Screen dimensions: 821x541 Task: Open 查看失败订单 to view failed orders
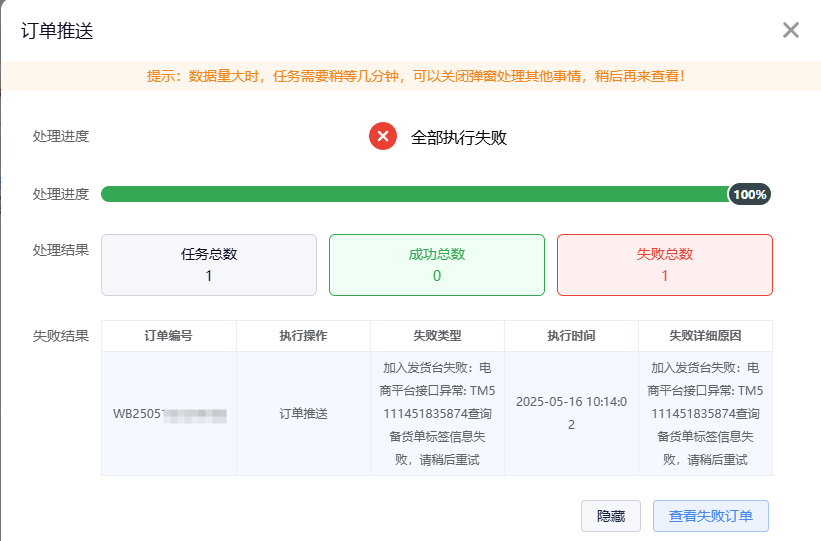[x=711, y=516]
